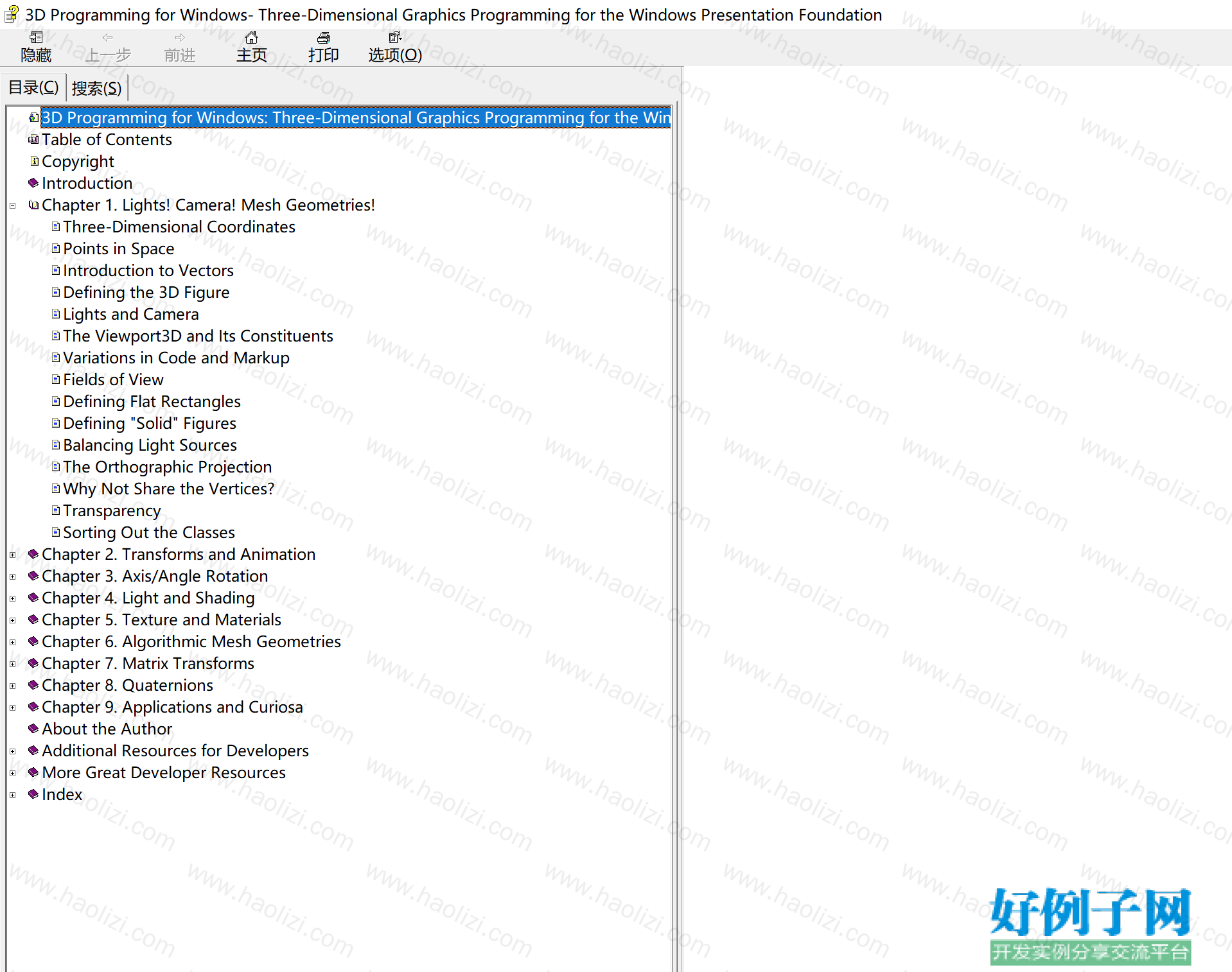Open Defining Flat Rectangles topic
The width and height of the screenshot is (1232, 972).
152,401
